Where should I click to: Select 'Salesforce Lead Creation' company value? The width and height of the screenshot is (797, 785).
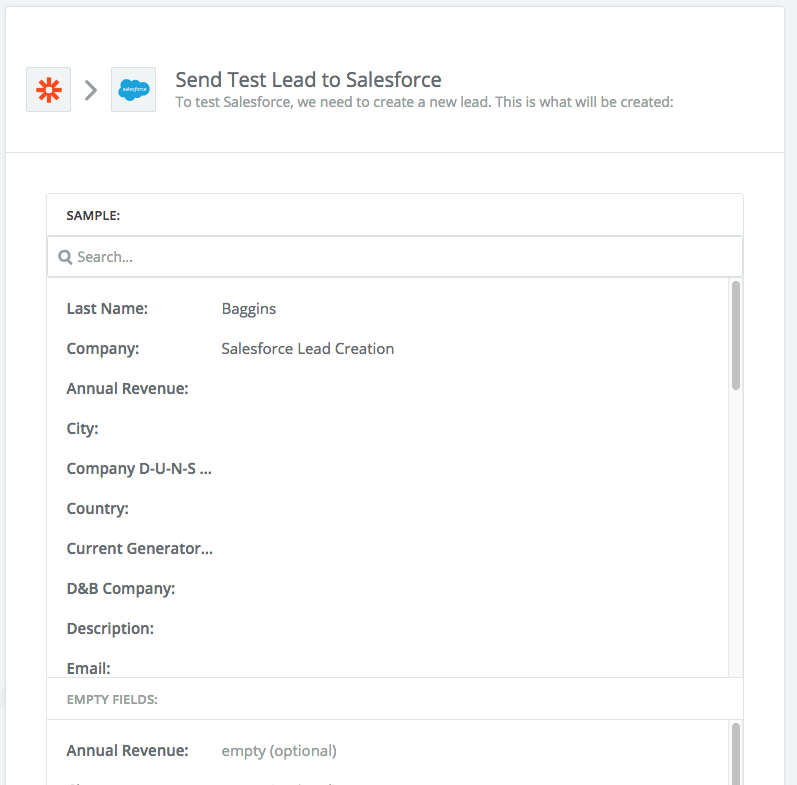coord(308,349)
